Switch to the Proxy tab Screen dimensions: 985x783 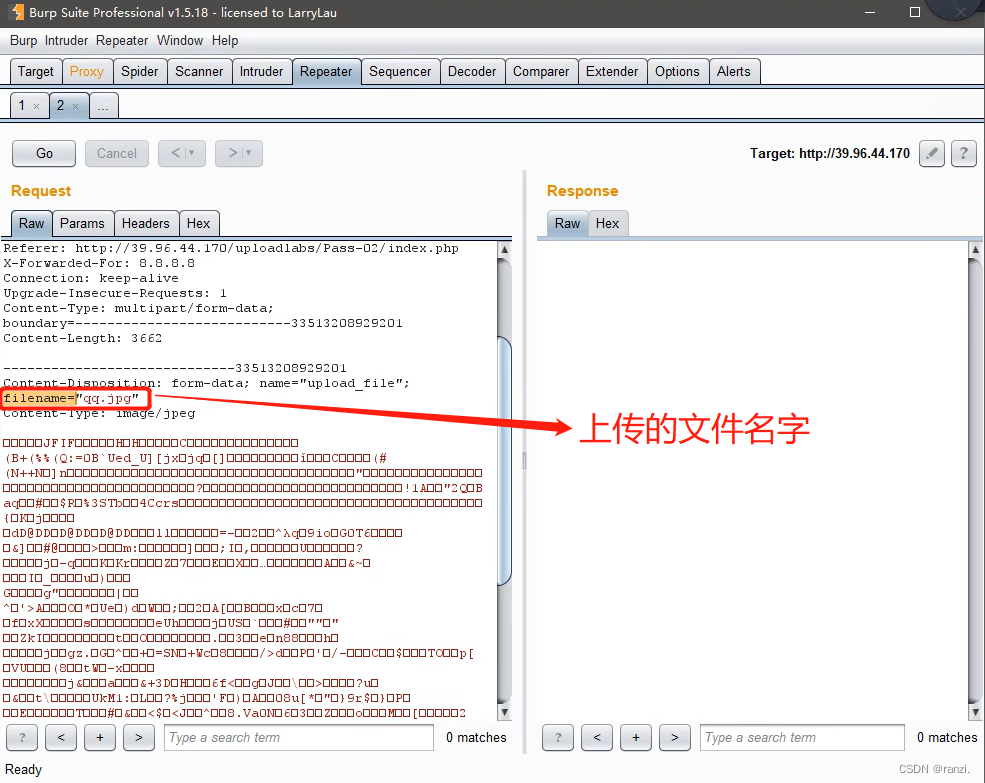click(87, 72)
